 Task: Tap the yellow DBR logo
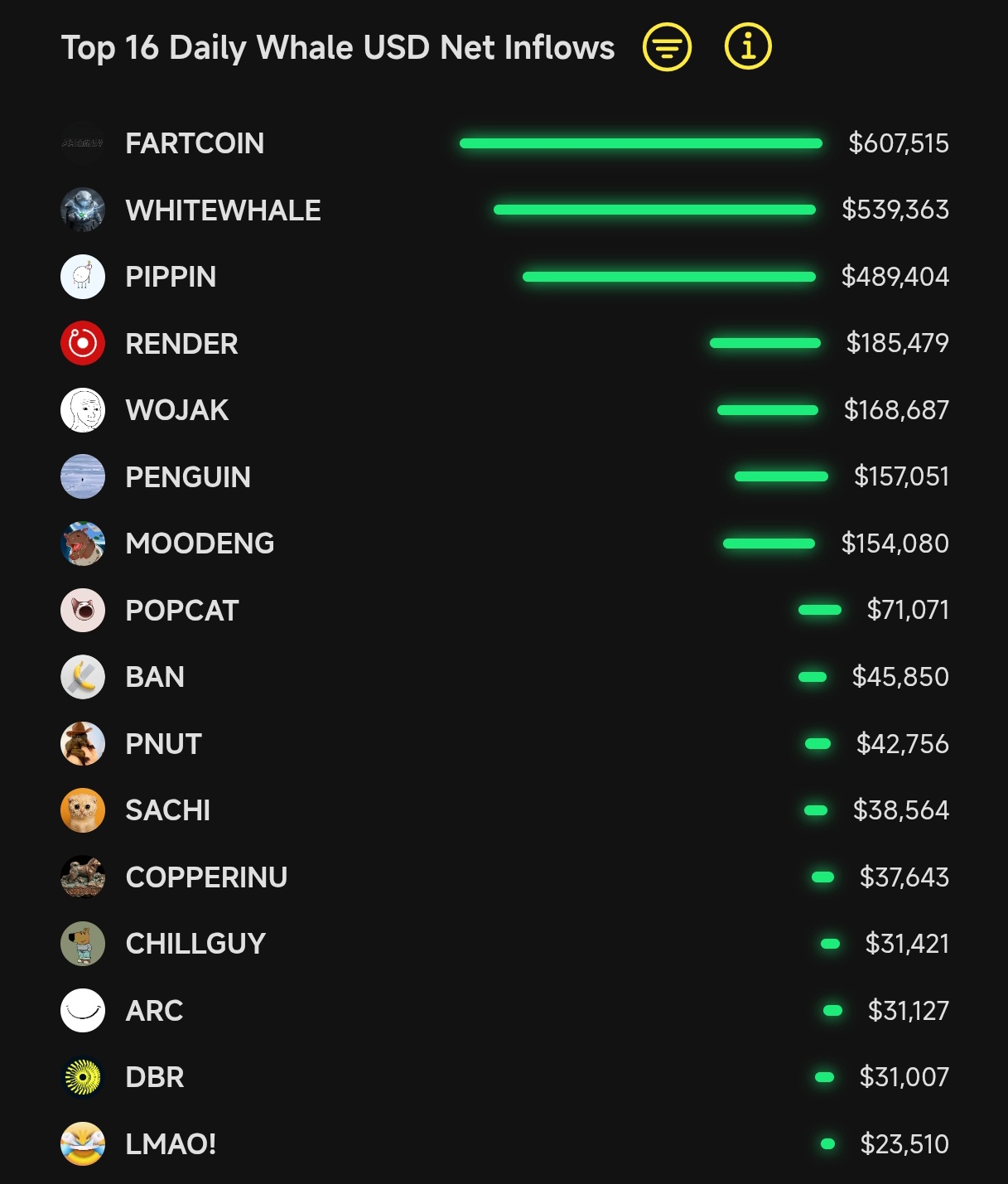coord(83,1077)
